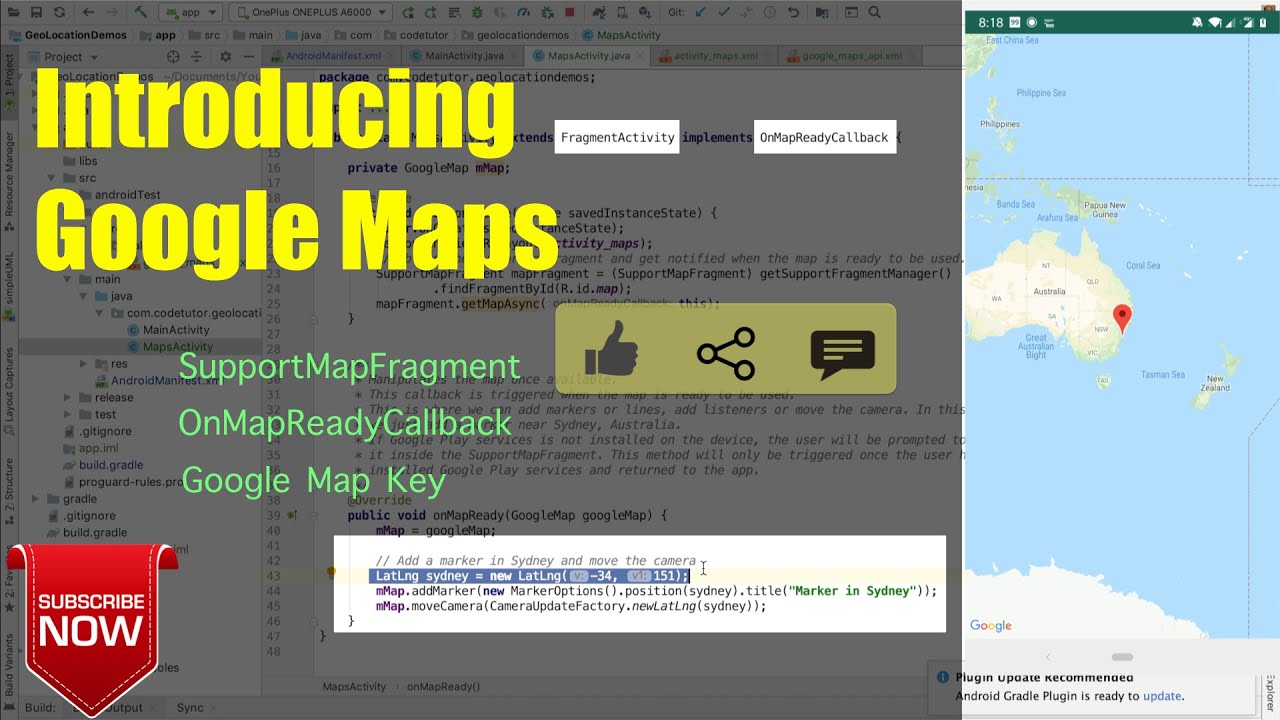
Task: Click the red Sydney marker on the map
Action: (x=1122, y=319)
